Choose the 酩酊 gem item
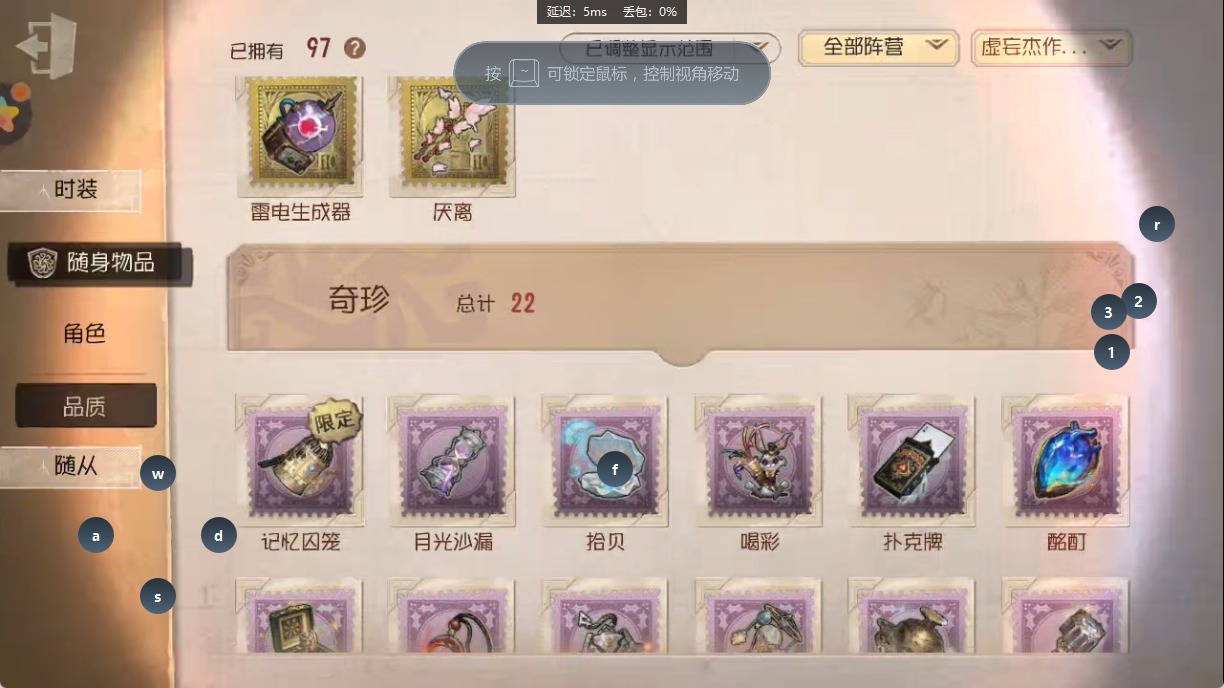The image size is (1224, 688). pyautogui.click(x=1066, y=460)
